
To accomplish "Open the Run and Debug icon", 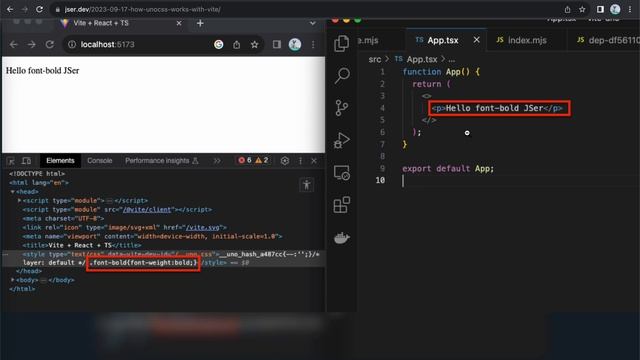I will [342, 140].
